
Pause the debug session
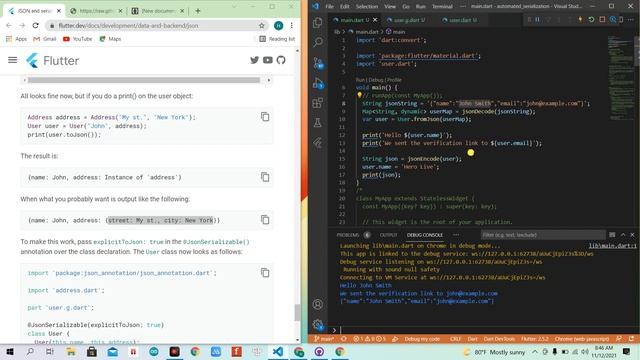[538, 20]
